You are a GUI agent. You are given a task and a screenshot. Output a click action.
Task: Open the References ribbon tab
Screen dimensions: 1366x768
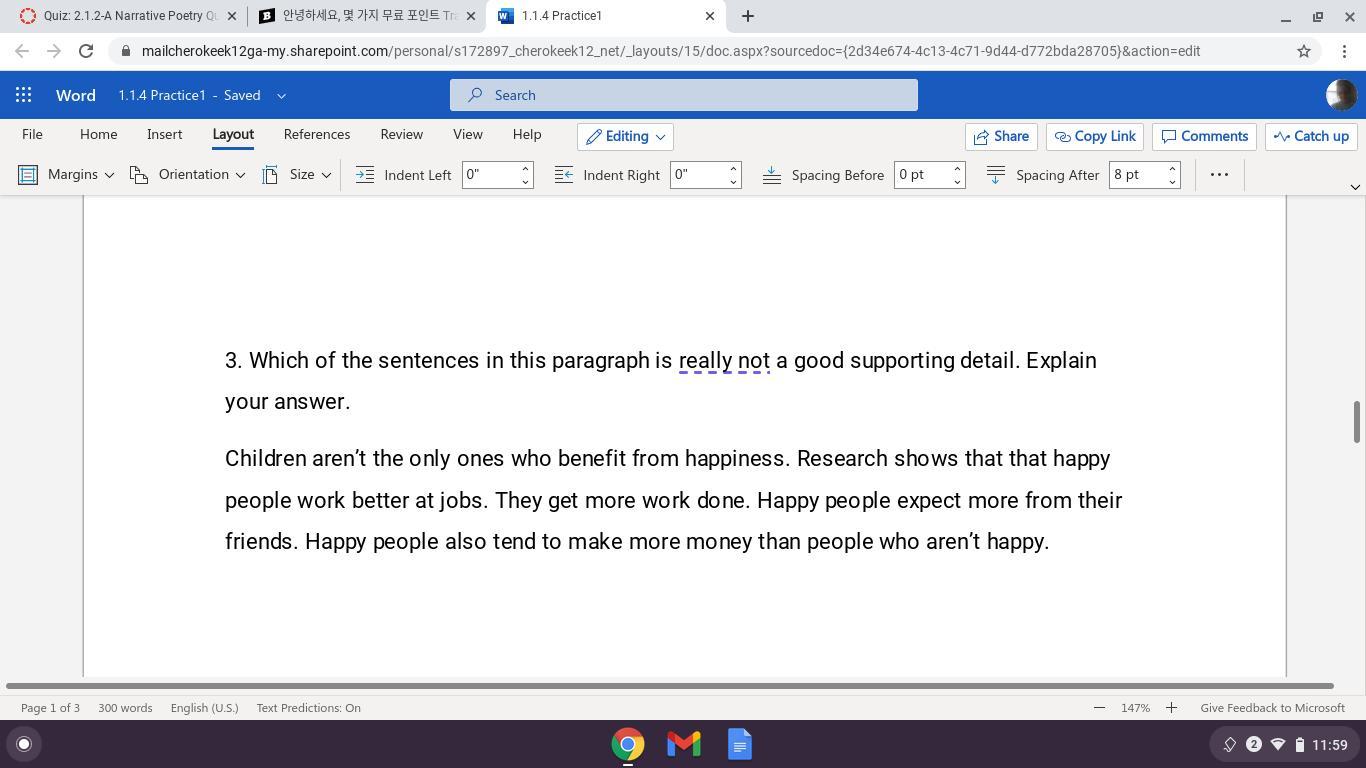[x=317, y=135]
